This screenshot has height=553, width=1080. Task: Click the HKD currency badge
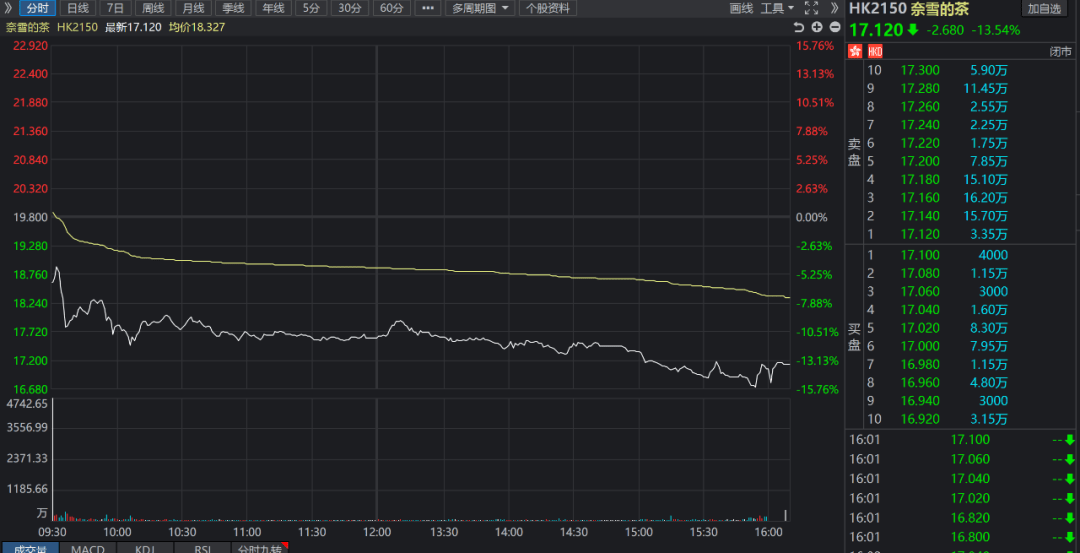tap(875, 51)
